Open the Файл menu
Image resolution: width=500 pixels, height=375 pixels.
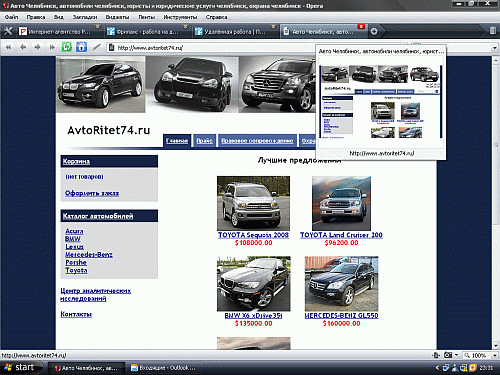click(x=11, y=17)
